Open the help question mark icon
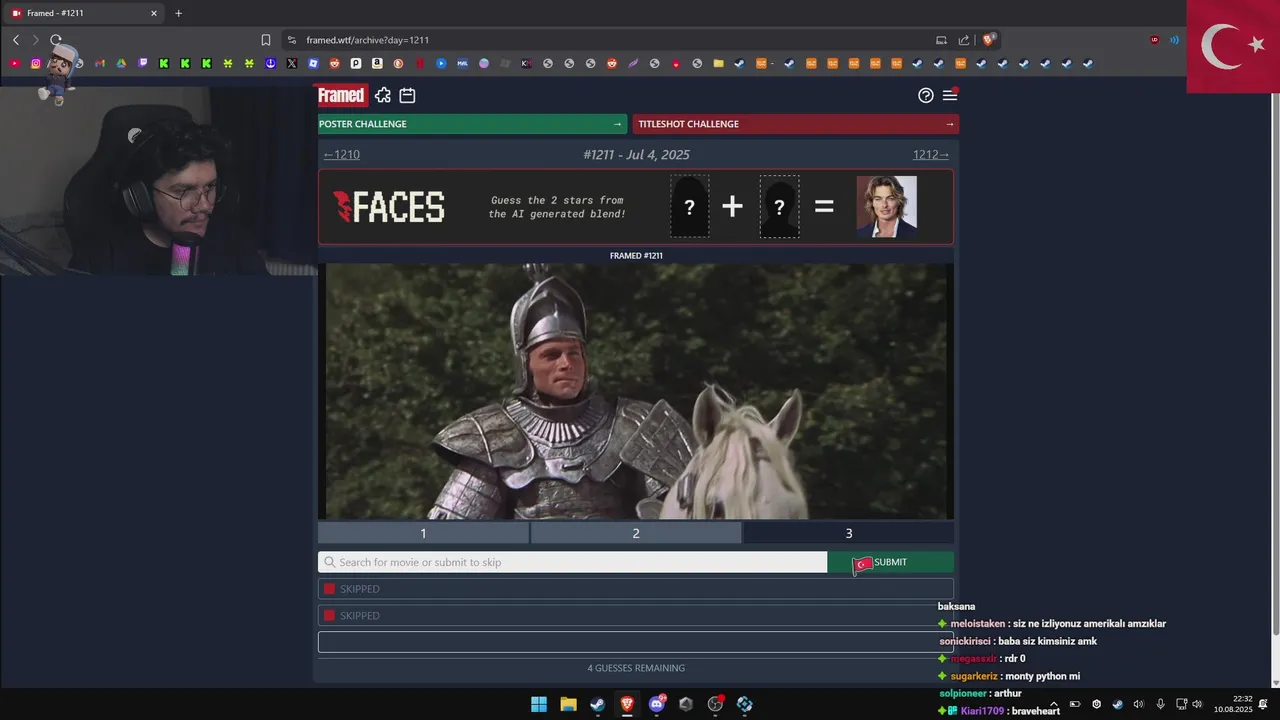The image size is (1280, 720). [x=926, y=96]
